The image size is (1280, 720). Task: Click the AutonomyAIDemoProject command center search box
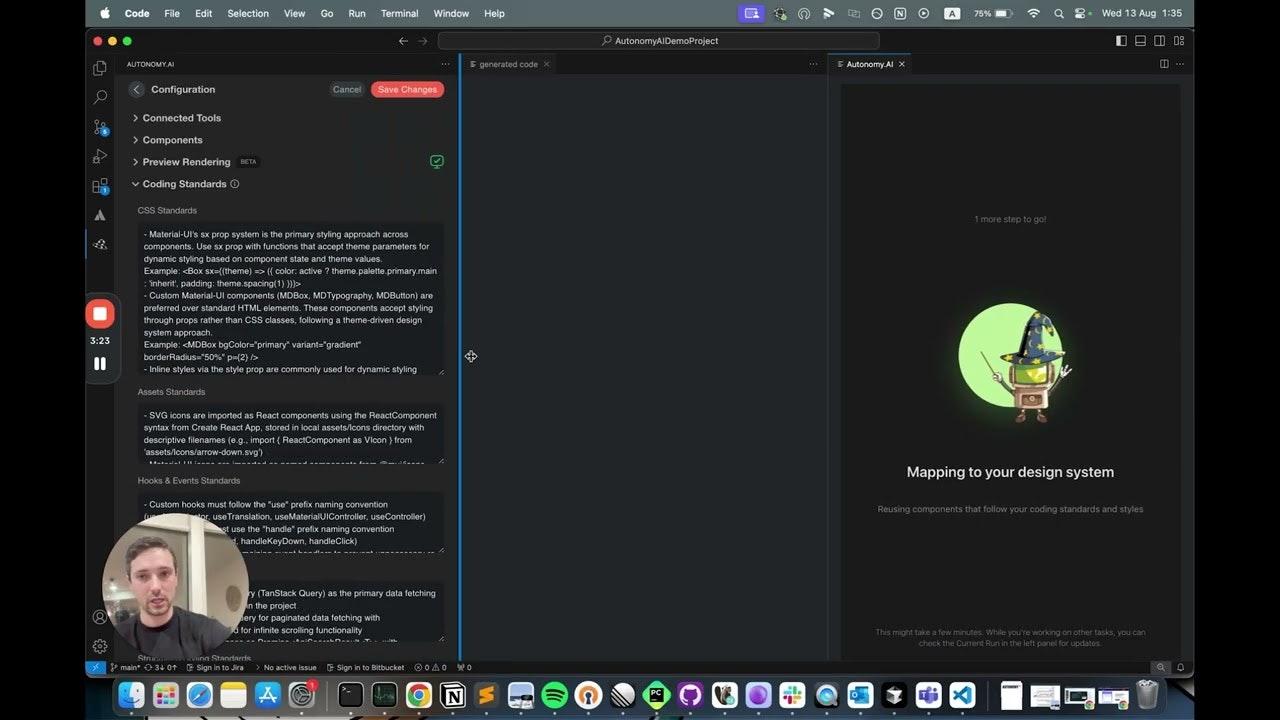(x=659, y=41)
